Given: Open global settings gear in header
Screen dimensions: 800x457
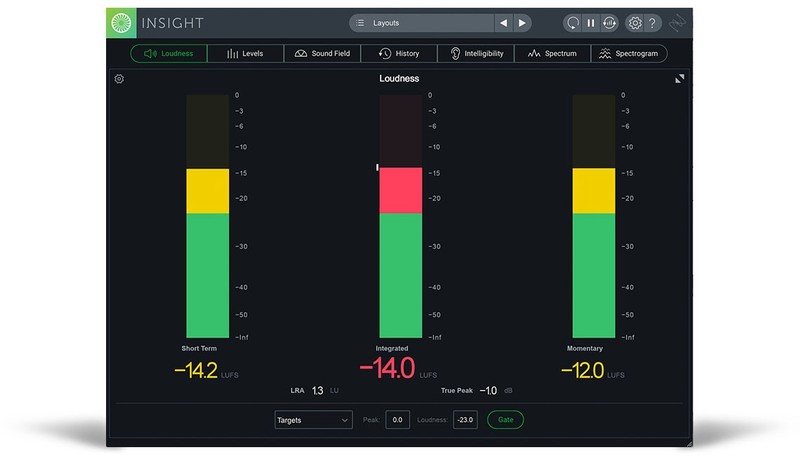Looking at the screenshot, I should (x=635, y=23).
